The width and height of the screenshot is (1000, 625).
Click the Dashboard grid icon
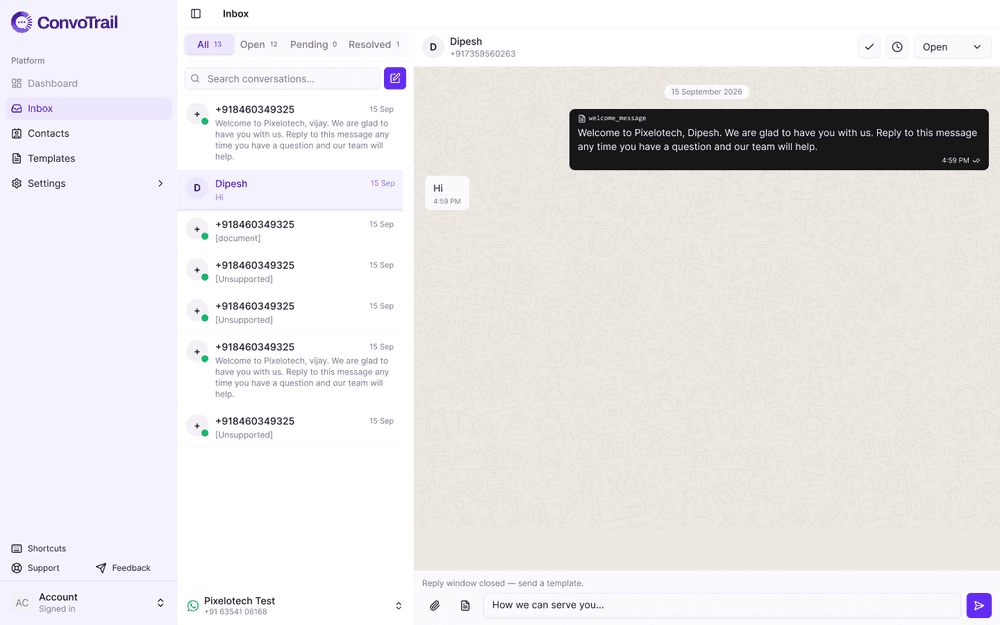pos(17,84)
